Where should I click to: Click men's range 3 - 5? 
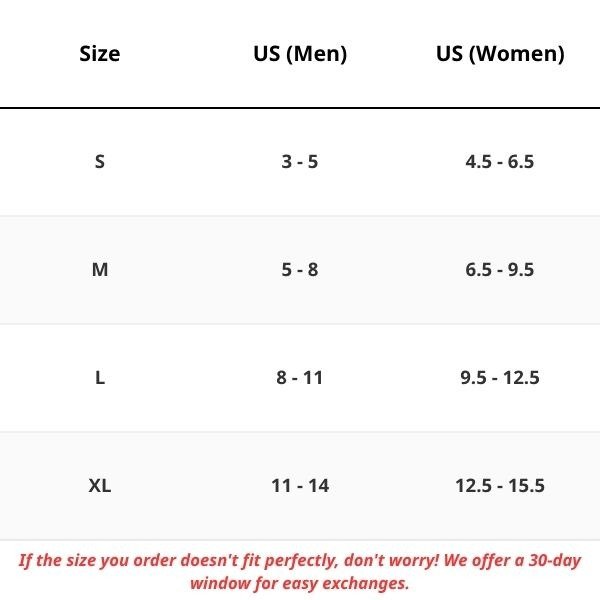point(300,161)
